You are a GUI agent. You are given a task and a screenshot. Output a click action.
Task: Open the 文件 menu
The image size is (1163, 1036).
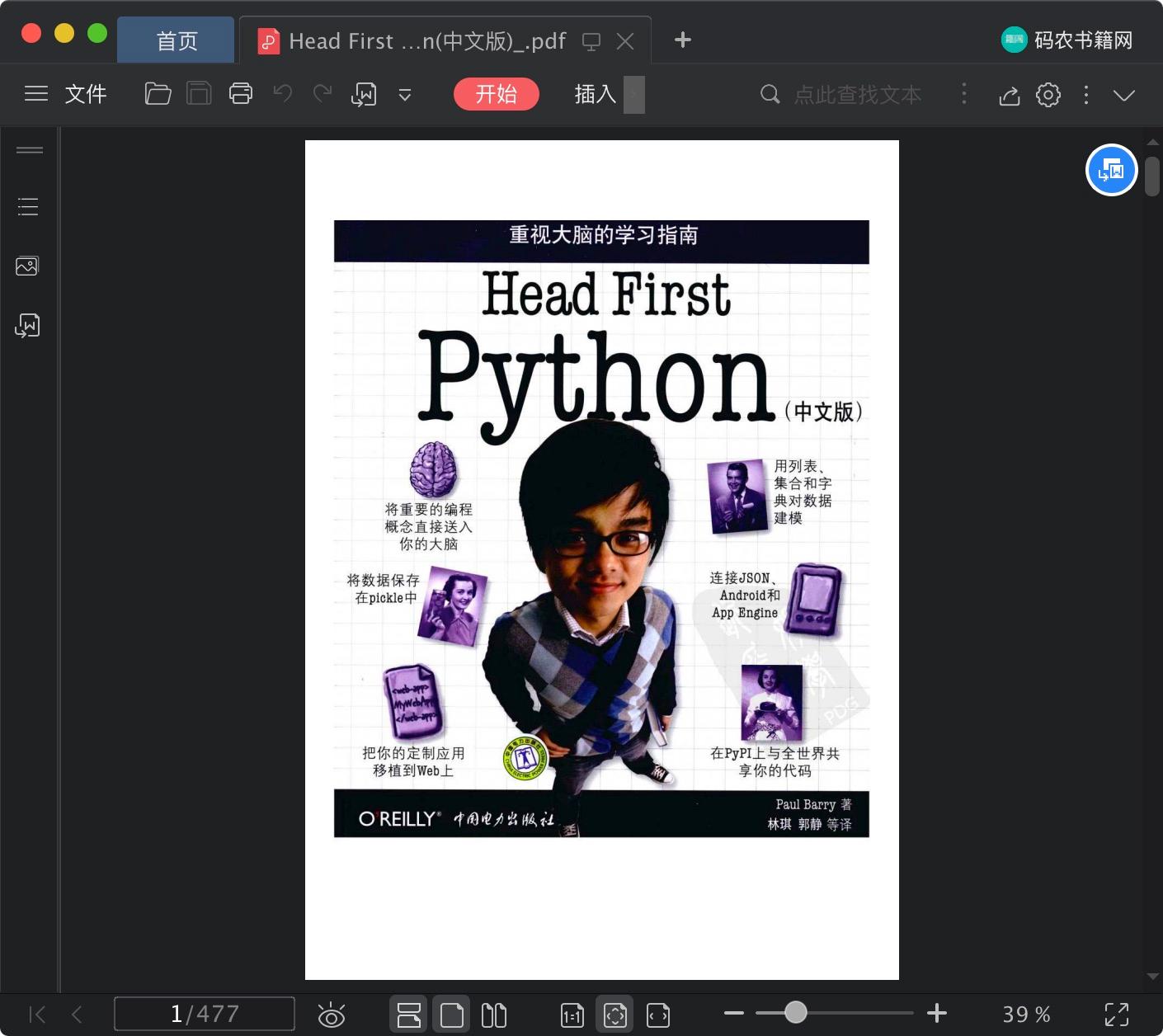86,94
